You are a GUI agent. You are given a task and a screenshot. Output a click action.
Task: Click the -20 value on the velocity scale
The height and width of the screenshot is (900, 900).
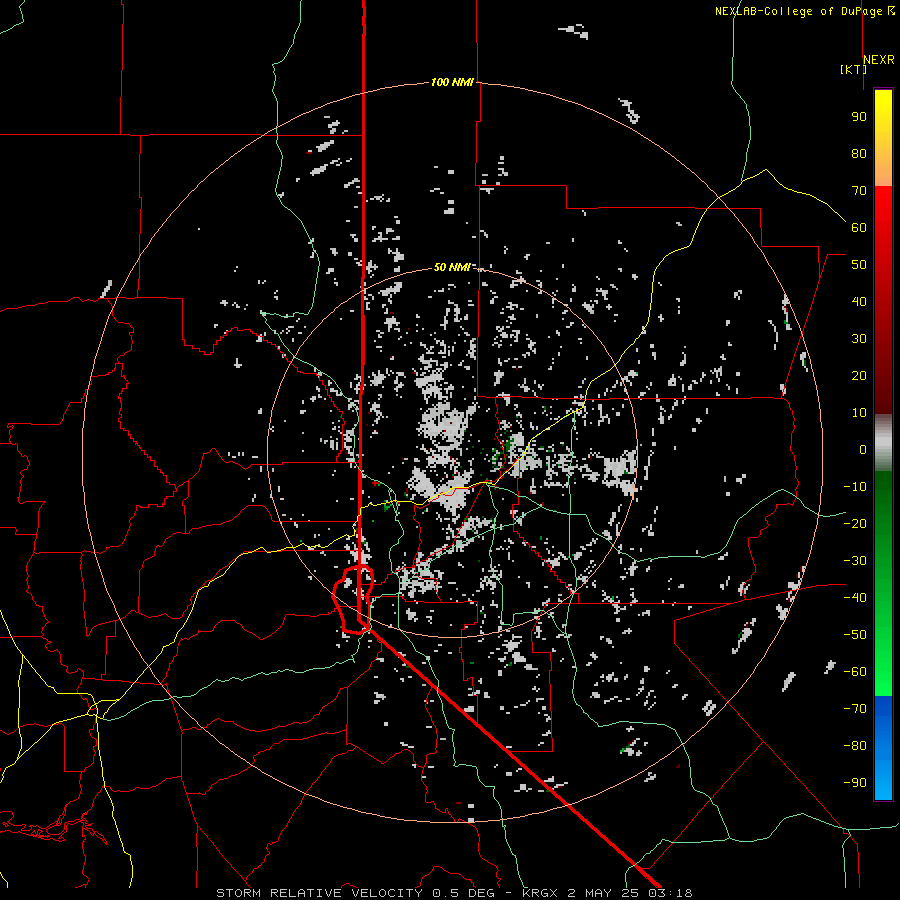click(x=855, y=523)
